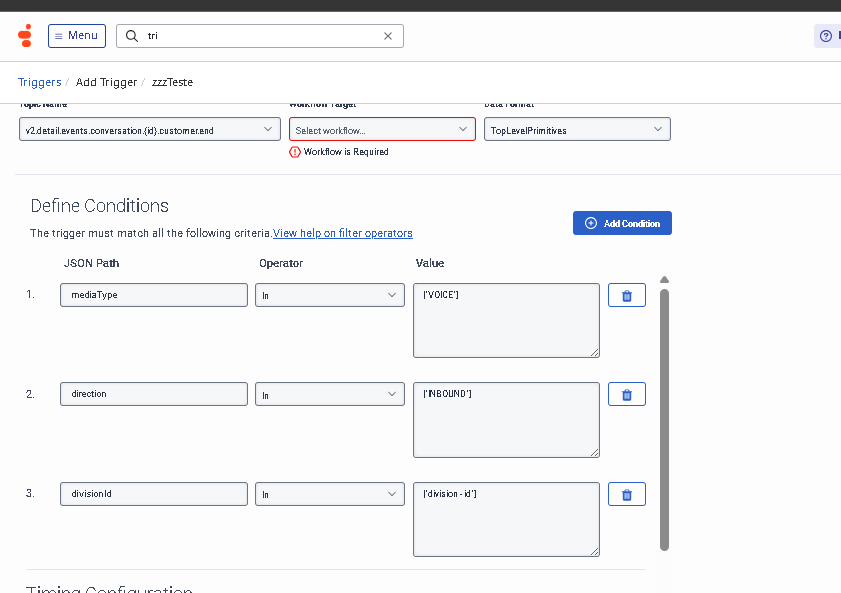Click the ['VOICE'] value text area
This screenshot has width=841, height=593.
tap(506, 320)
